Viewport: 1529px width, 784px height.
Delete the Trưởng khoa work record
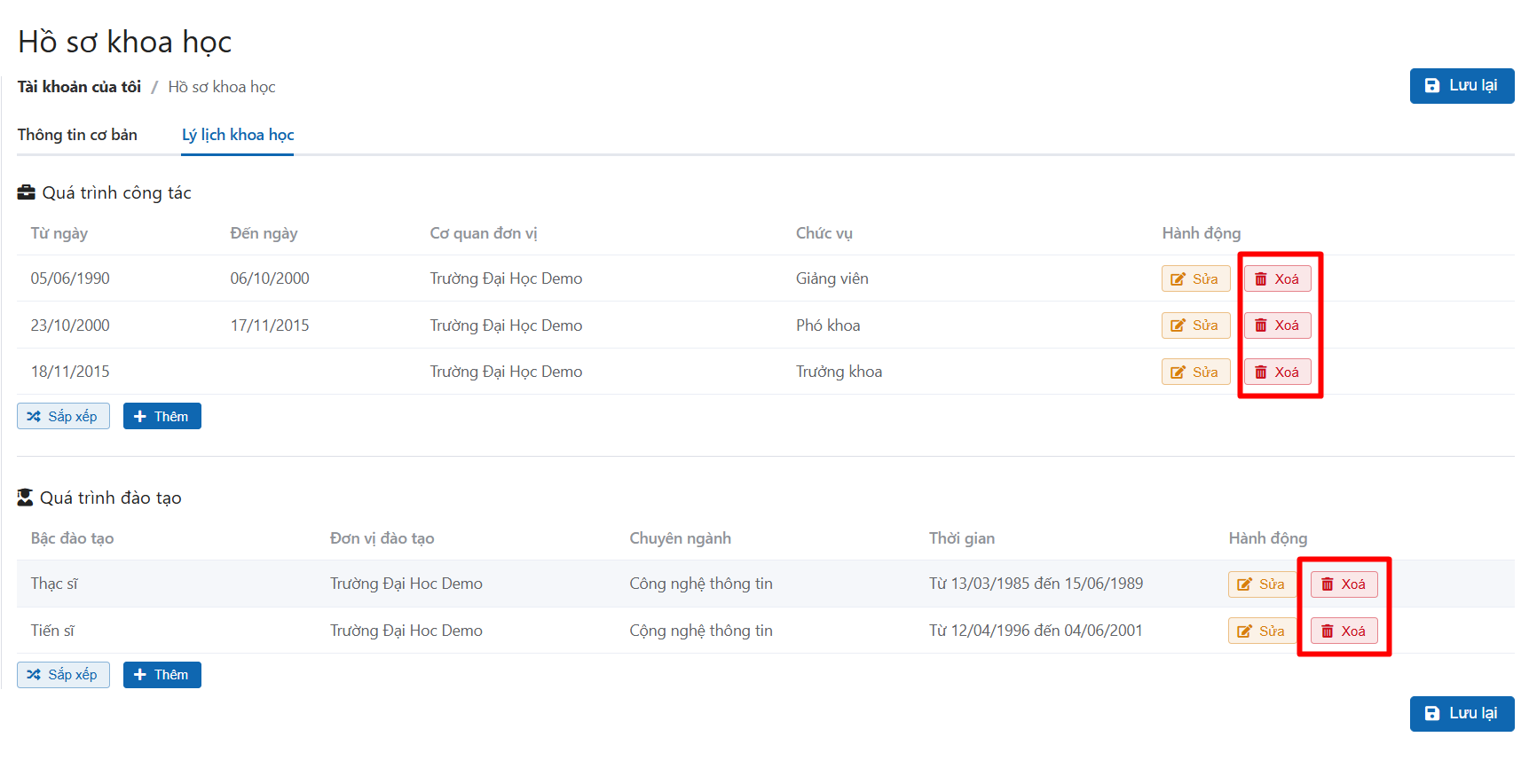pos(1276,372)
